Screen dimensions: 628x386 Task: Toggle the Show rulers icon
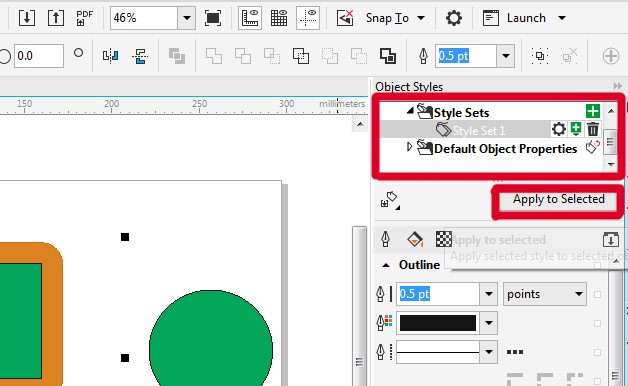point(250,18)
